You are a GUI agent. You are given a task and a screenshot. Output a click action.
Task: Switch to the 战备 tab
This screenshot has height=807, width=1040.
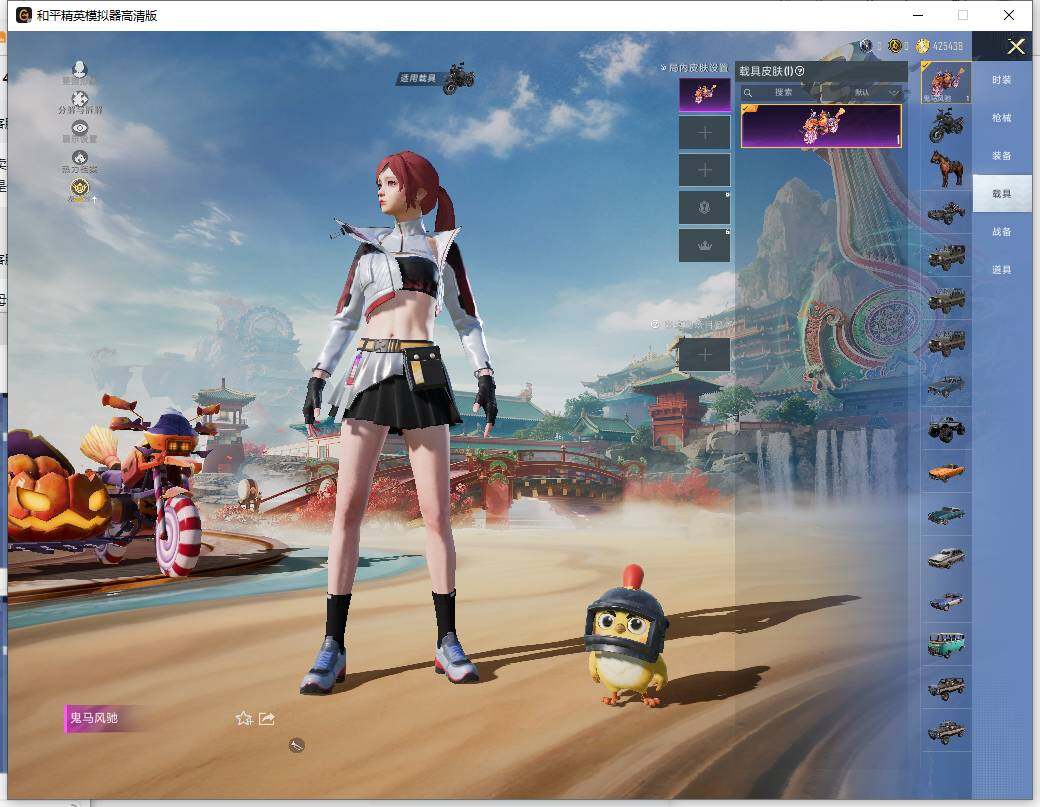coord(1002,232)
